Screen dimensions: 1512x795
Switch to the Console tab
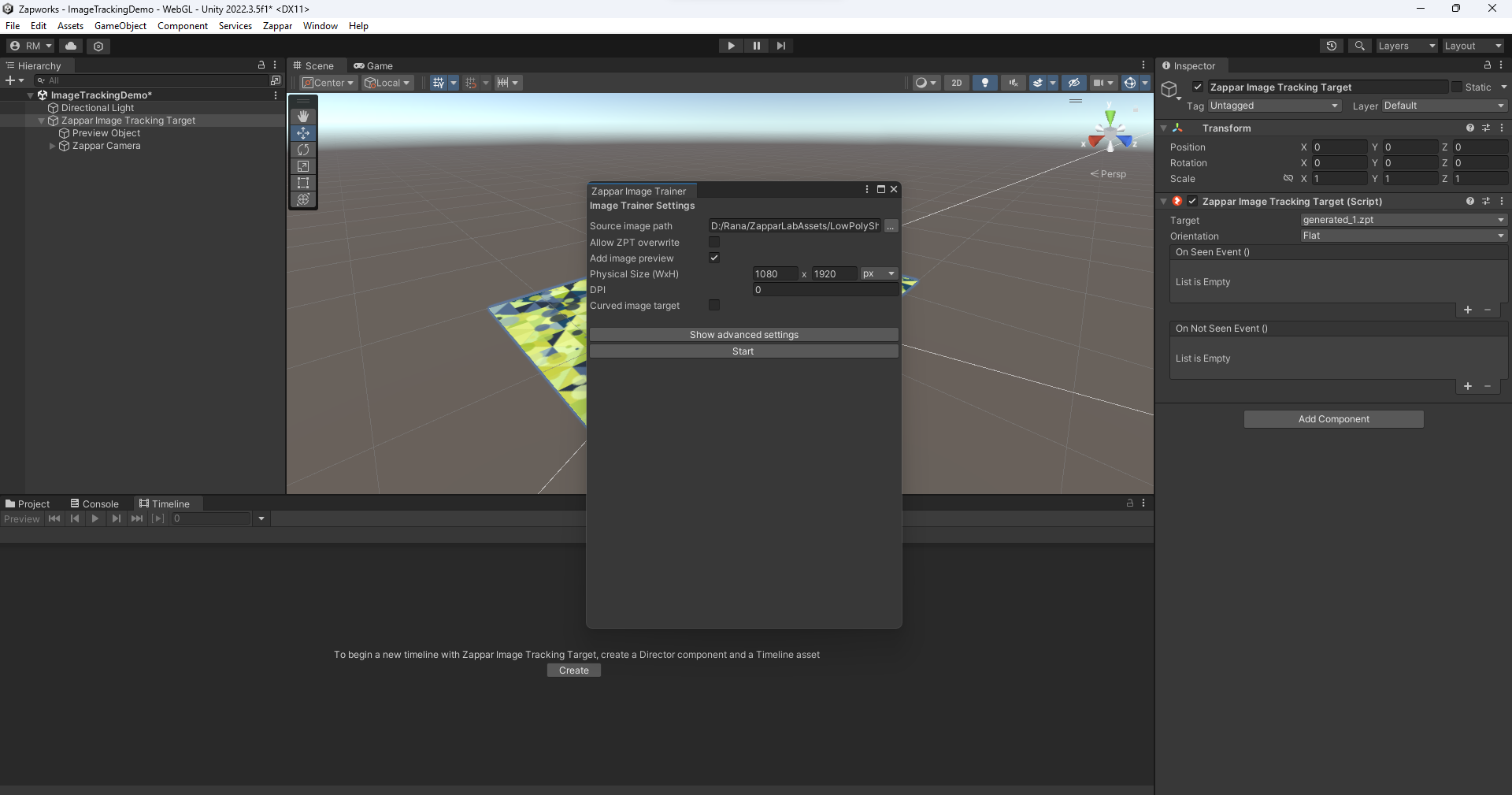click(94, 503)
